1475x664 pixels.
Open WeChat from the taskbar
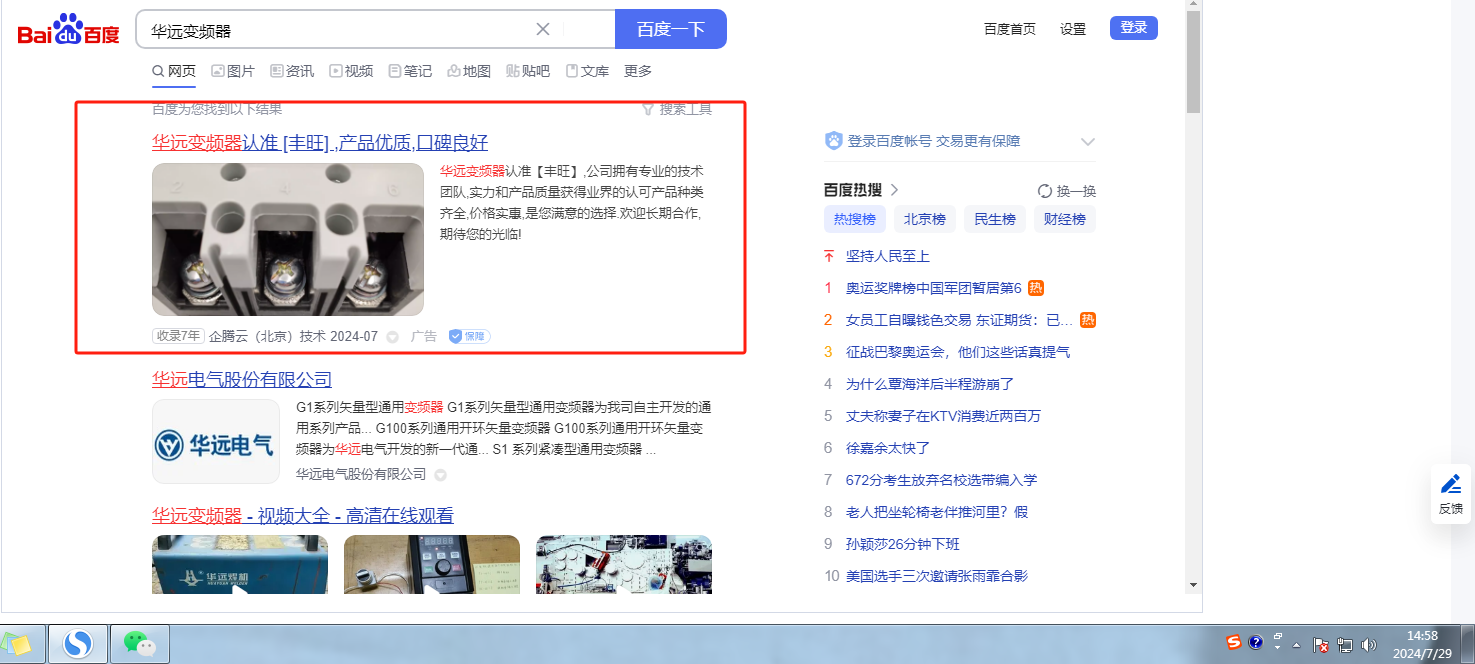(x=140, y=644)
